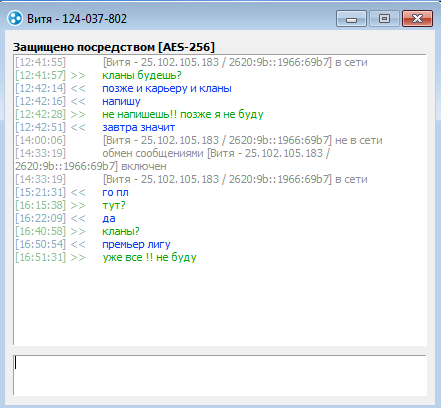The height and width of the screenshot is (408, 441).
Task: Minimize the Витя chat window
Action: (x=351, y=18)
